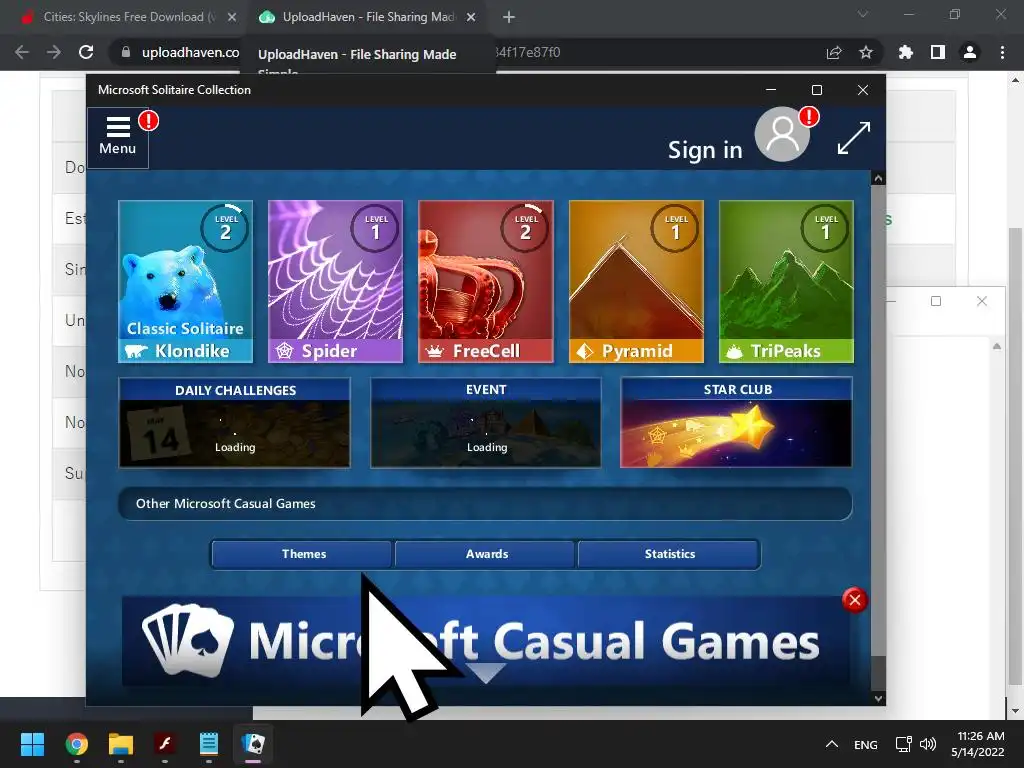Click the lock icon in address bar
The height and width of the screenshot is (768, 1024).
click(x=126, y=52)
